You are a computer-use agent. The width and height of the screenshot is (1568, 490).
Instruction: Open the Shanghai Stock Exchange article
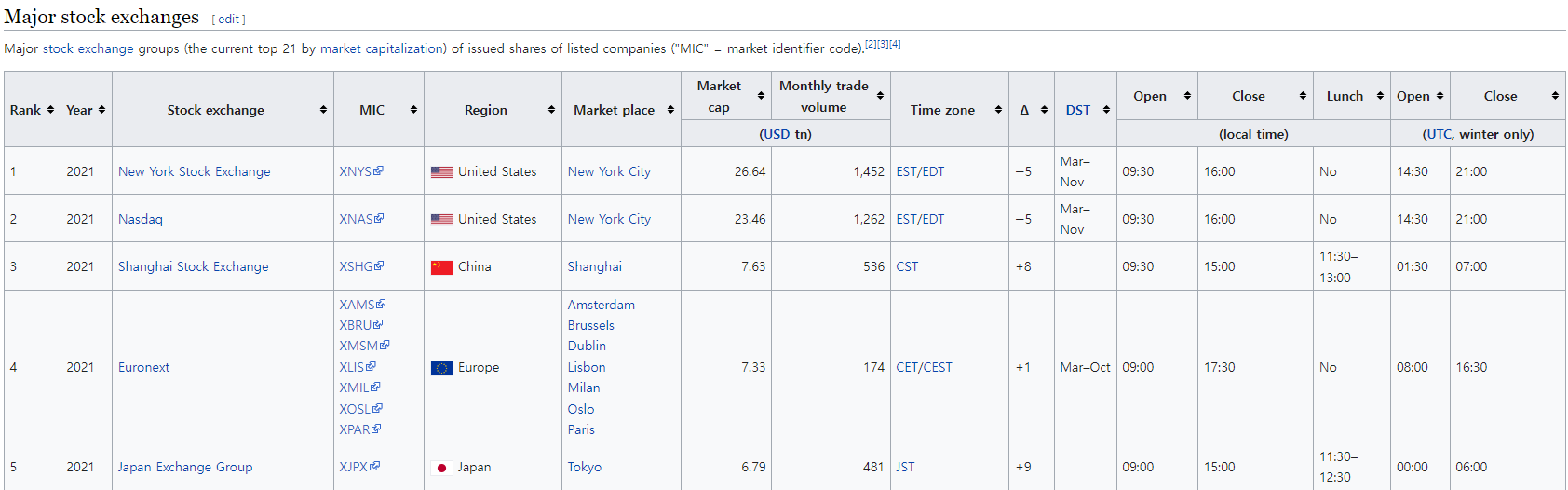point(194,266)
